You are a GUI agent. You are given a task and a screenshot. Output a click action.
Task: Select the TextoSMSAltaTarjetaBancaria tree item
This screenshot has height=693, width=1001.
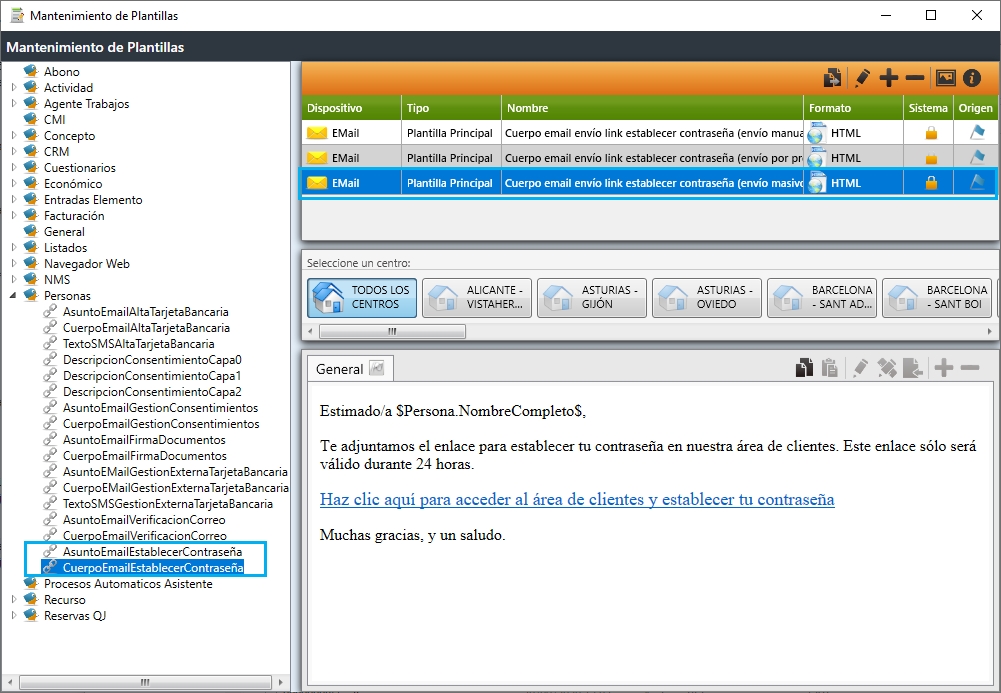click(139, 343)
